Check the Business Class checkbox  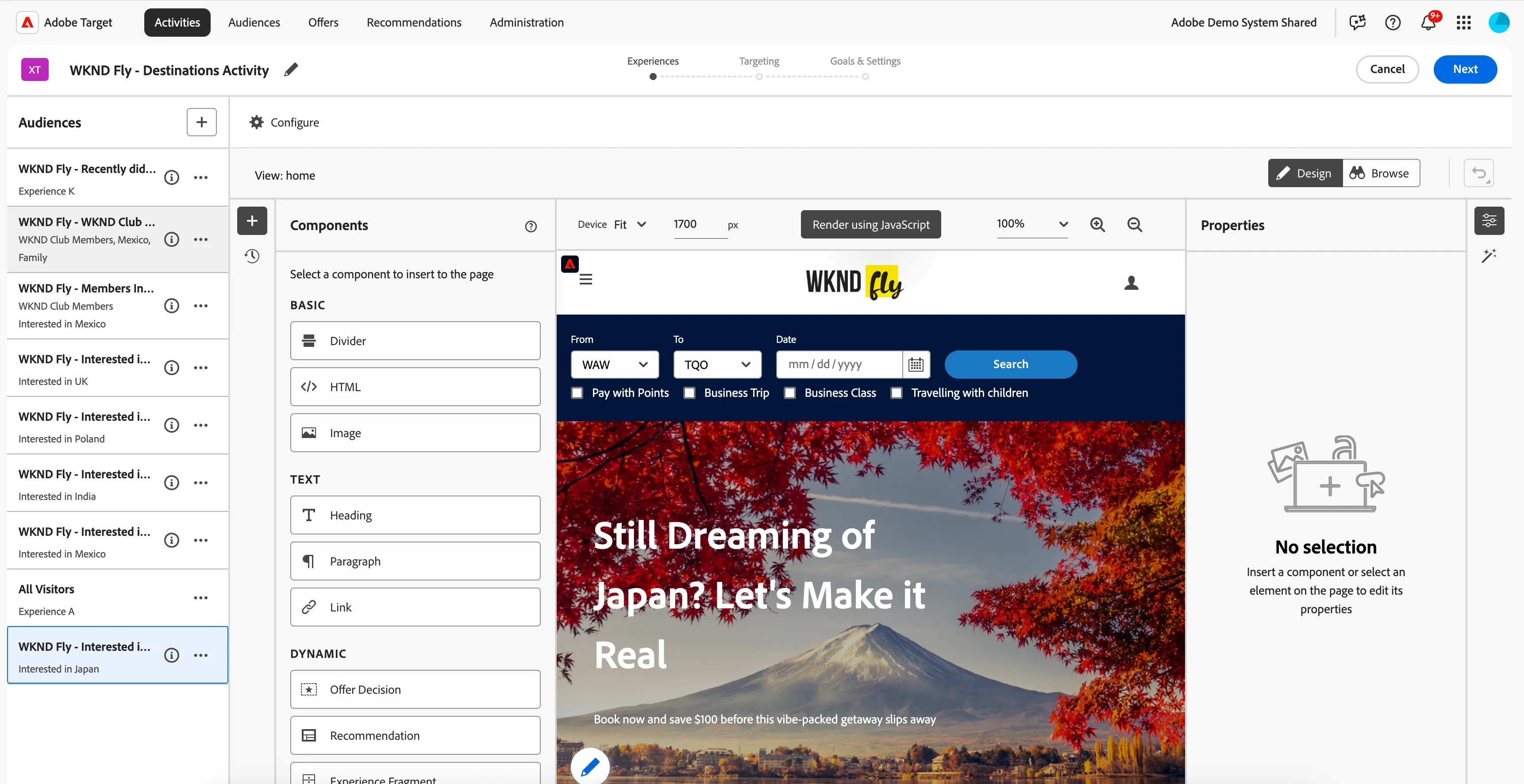(790, 393)
